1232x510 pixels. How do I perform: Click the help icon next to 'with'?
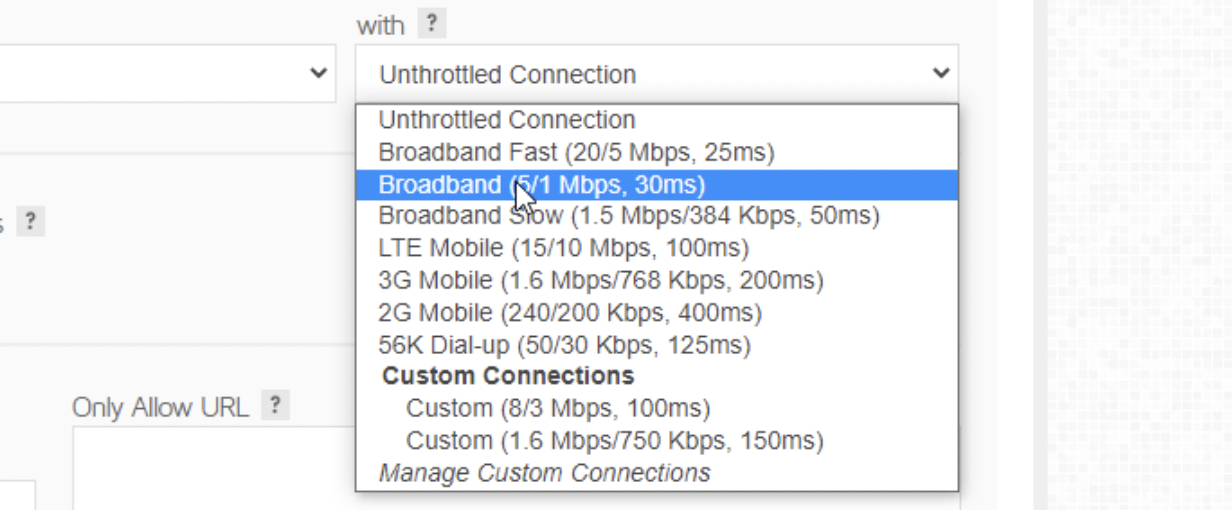click(x=431, y=24)
